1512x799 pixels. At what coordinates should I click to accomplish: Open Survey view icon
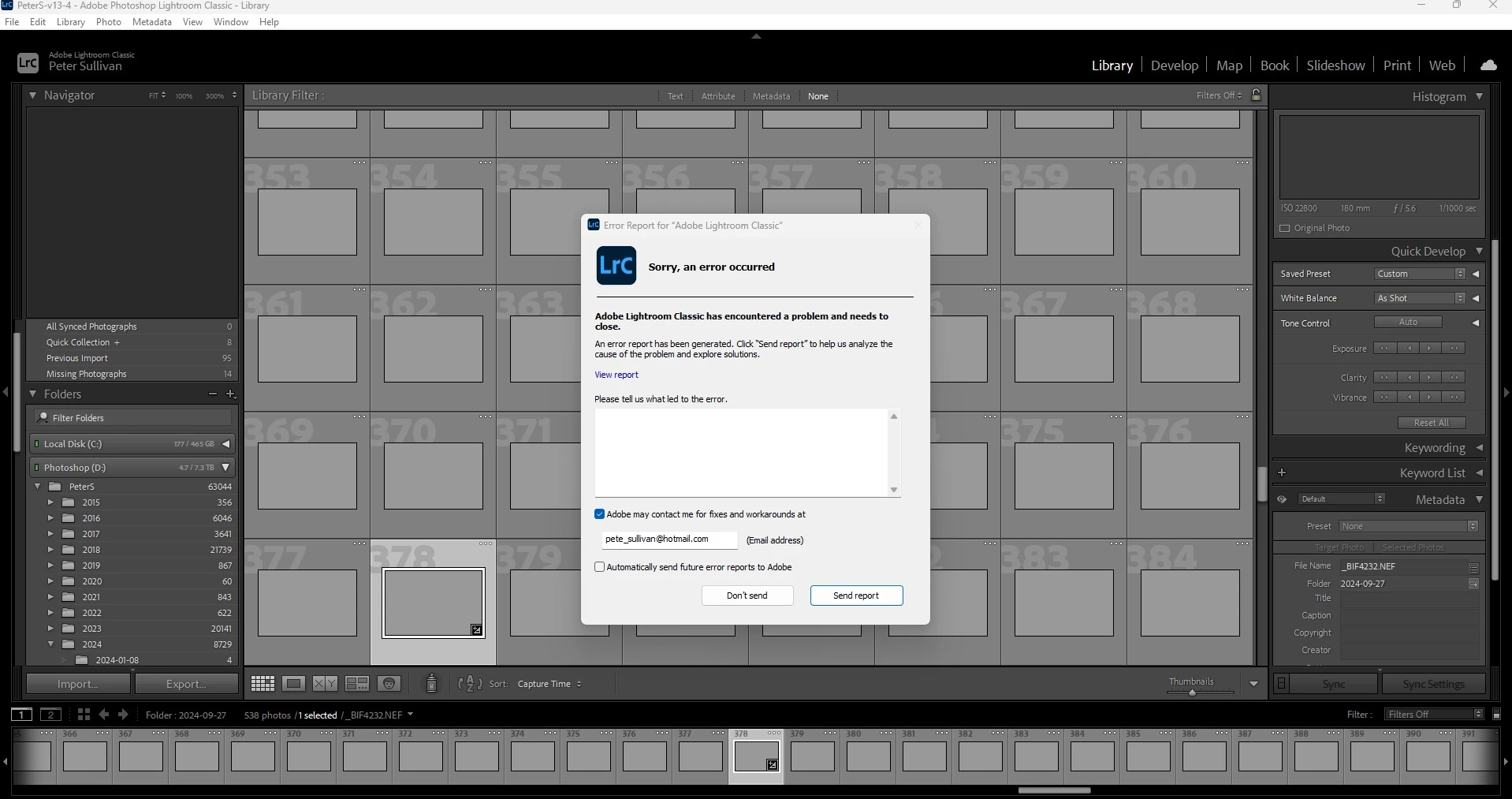(x=356, y=684)
